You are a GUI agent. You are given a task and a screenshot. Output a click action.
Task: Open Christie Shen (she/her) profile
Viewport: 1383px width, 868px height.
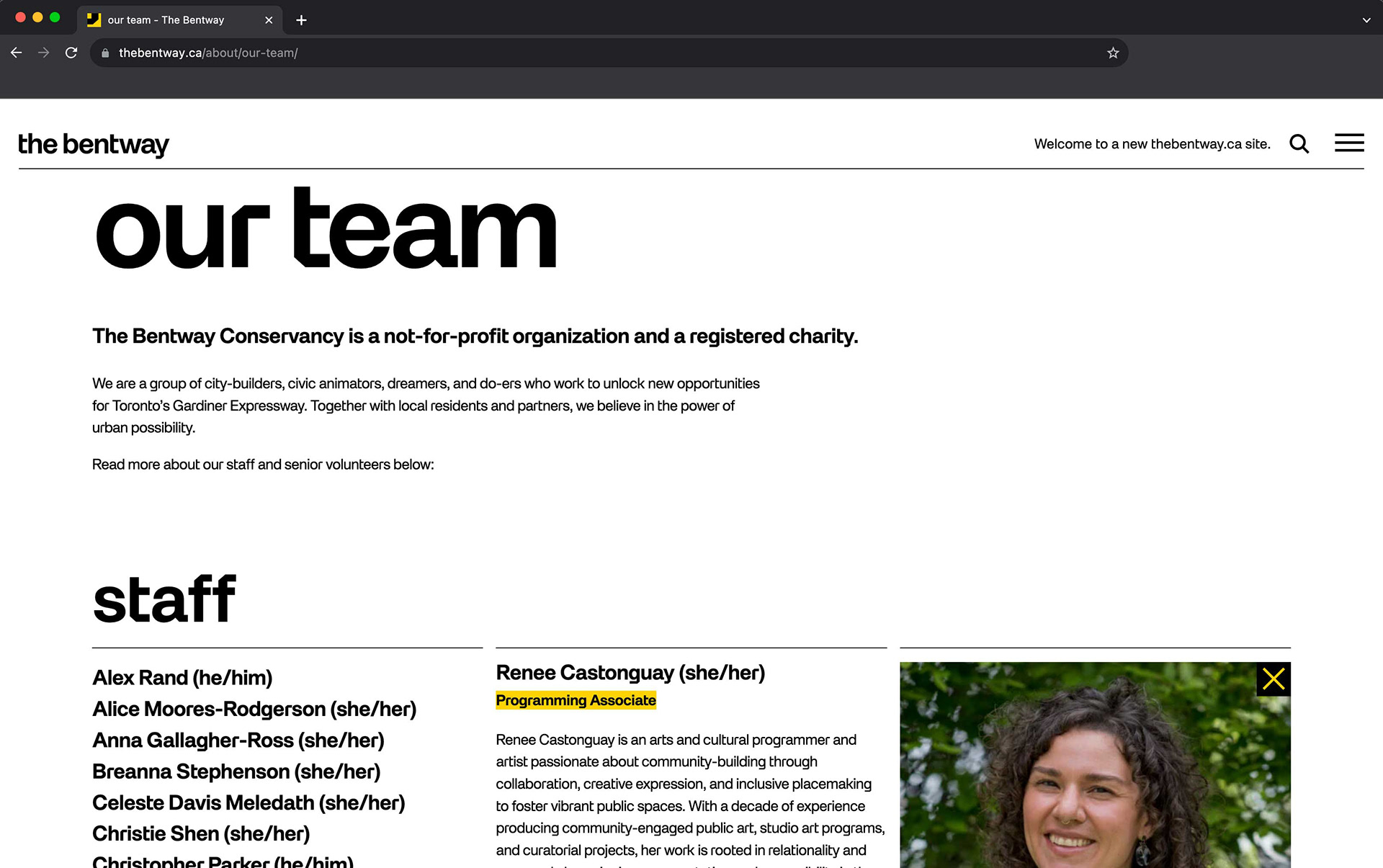tap(201, 833)
